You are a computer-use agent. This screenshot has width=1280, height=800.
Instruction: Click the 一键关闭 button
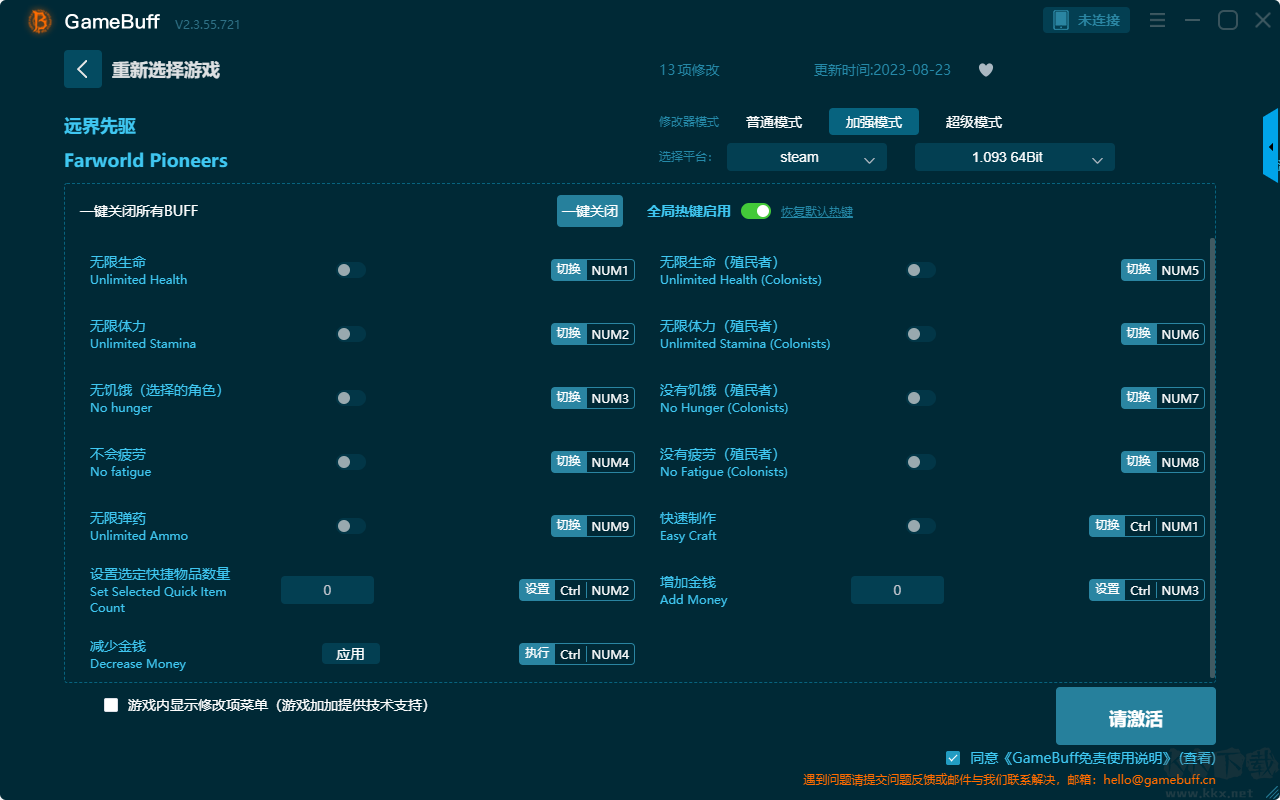590,211
